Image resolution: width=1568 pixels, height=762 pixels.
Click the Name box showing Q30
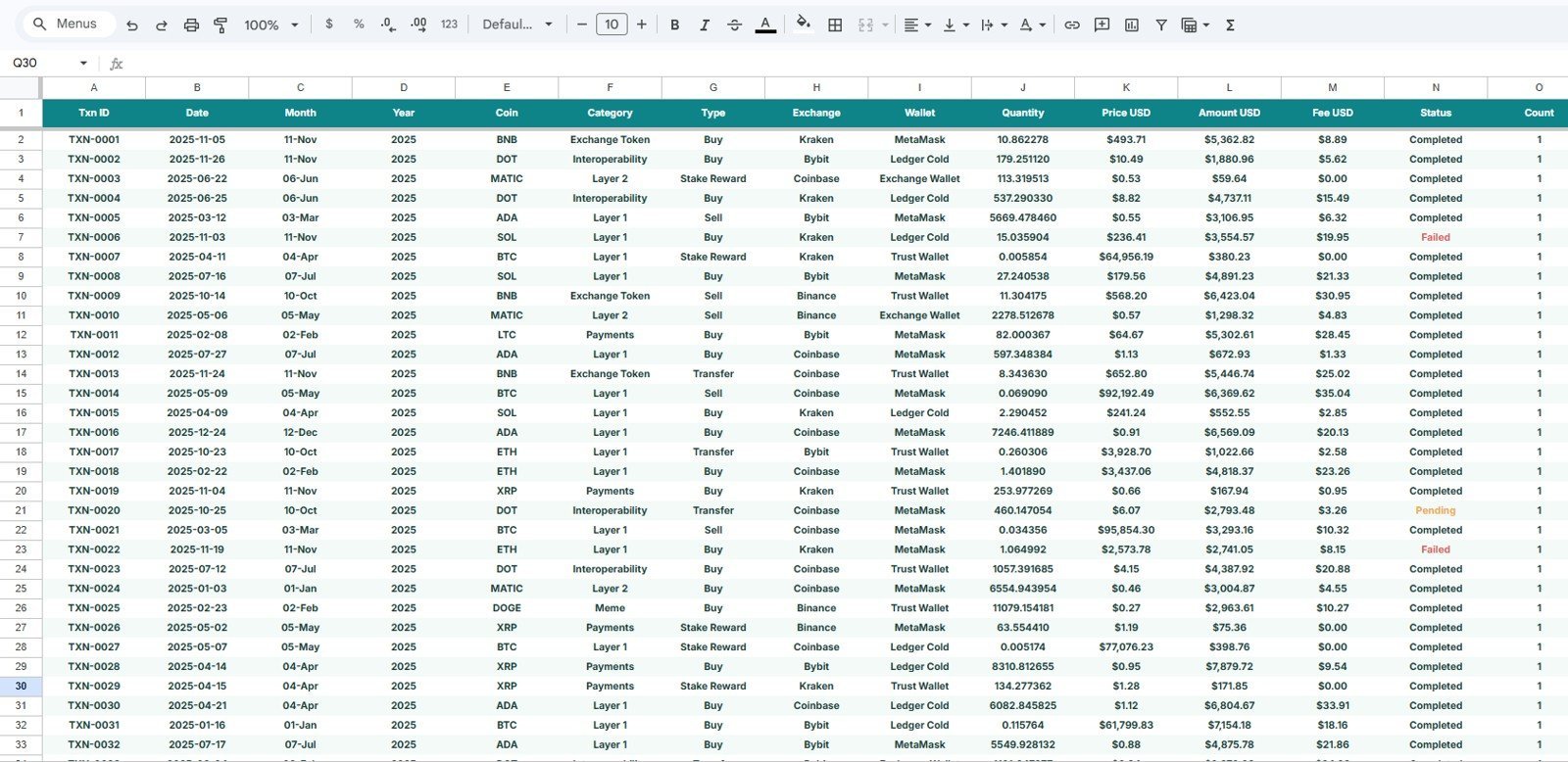click(49, 63)
